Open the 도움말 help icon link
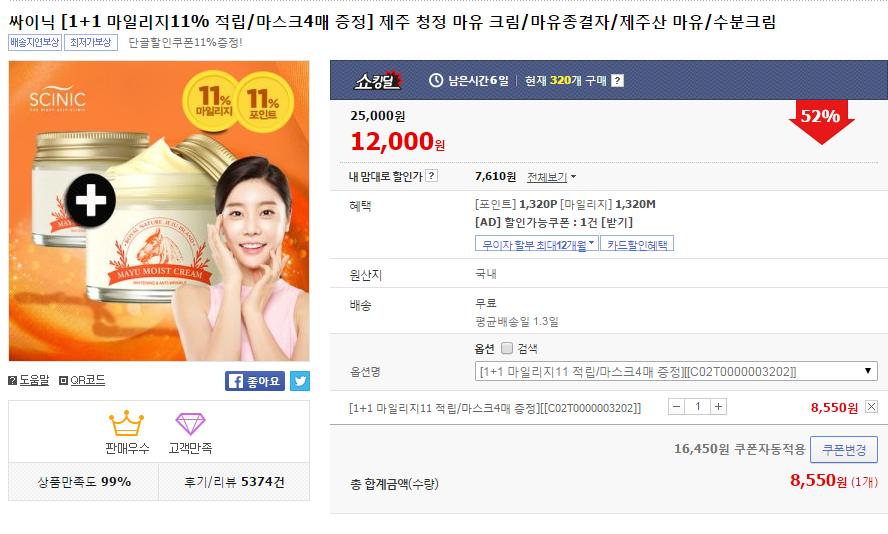 pyautogui.click(x=29, y=380)
